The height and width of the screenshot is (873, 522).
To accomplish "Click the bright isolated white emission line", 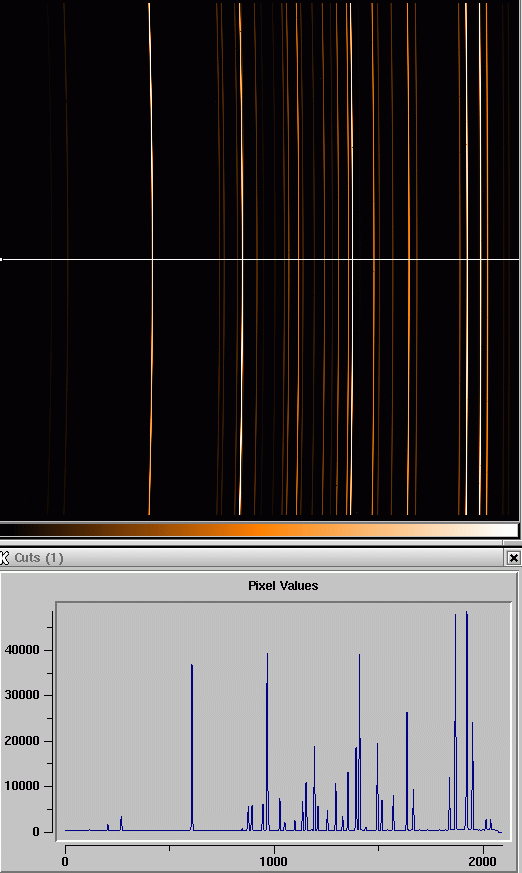I will pyautogui.click(x=151, y=167).
